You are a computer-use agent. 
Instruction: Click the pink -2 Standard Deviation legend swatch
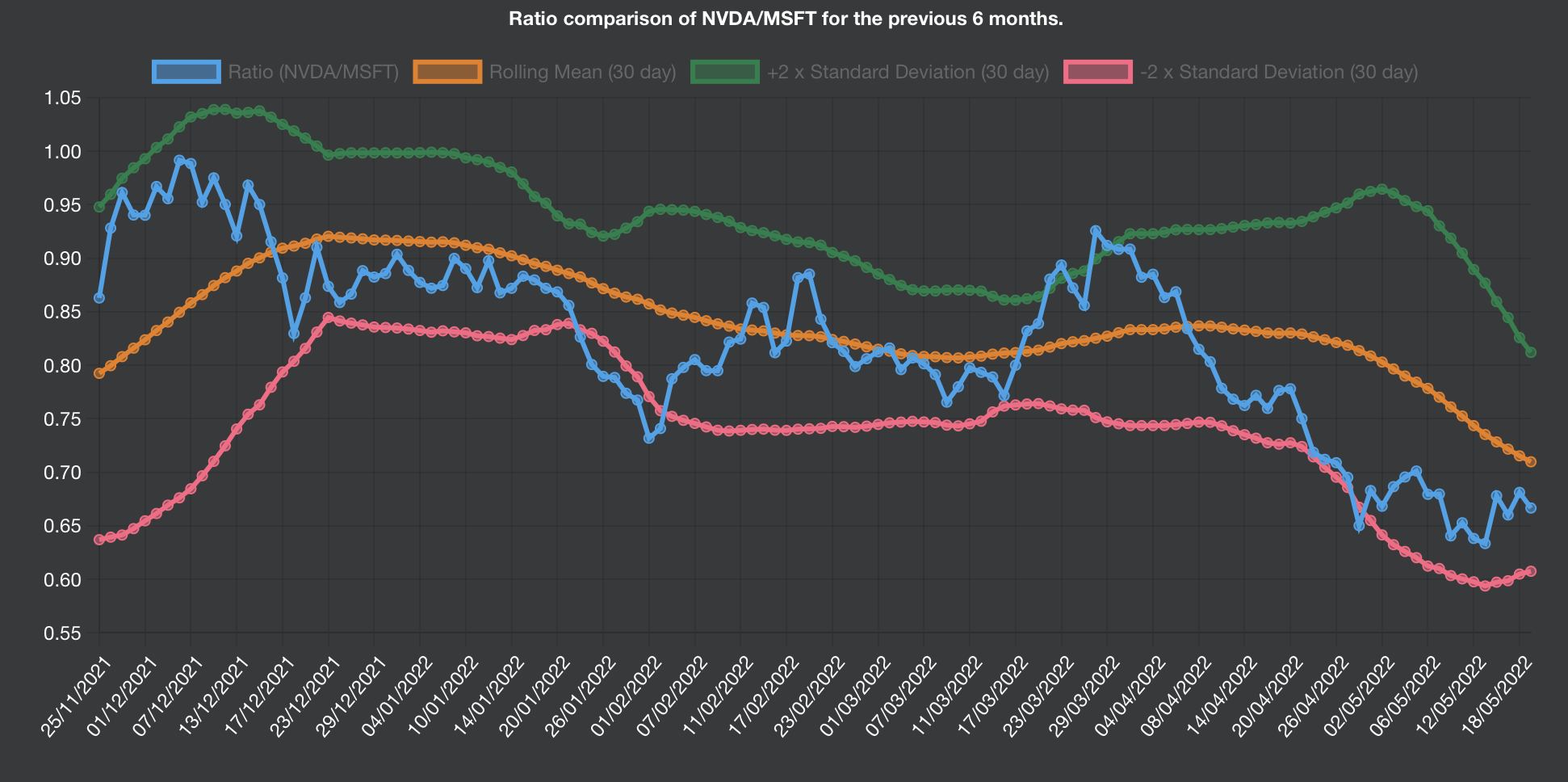click(x=1098, y=71)
